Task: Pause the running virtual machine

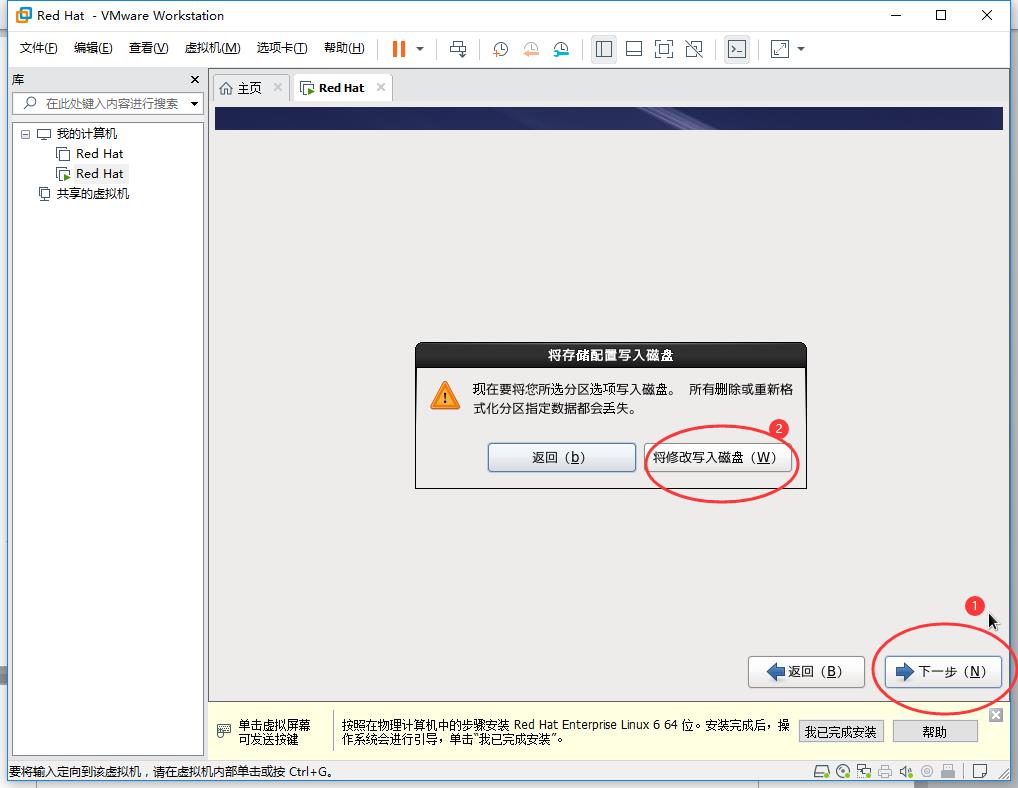Action: point(399,49)
